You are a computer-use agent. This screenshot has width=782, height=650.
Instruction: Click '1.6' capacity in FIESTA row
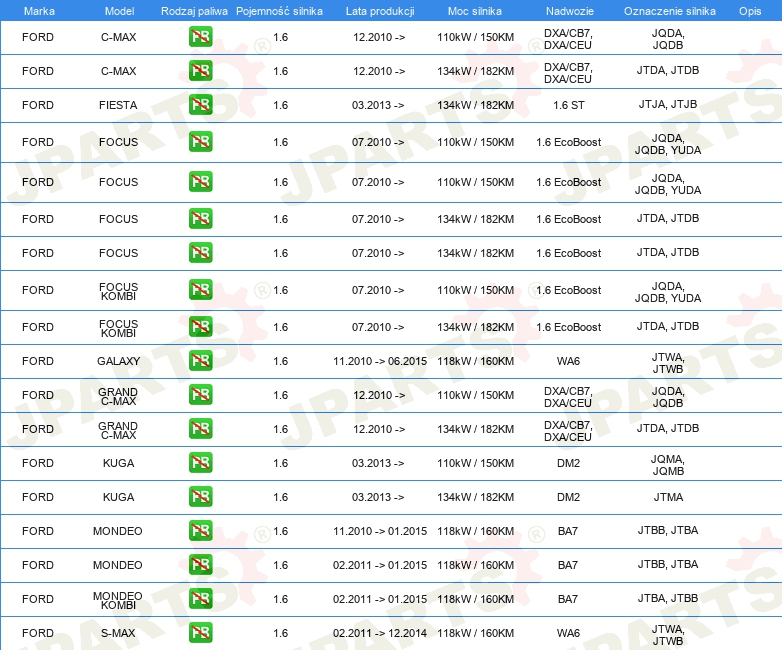281,105
